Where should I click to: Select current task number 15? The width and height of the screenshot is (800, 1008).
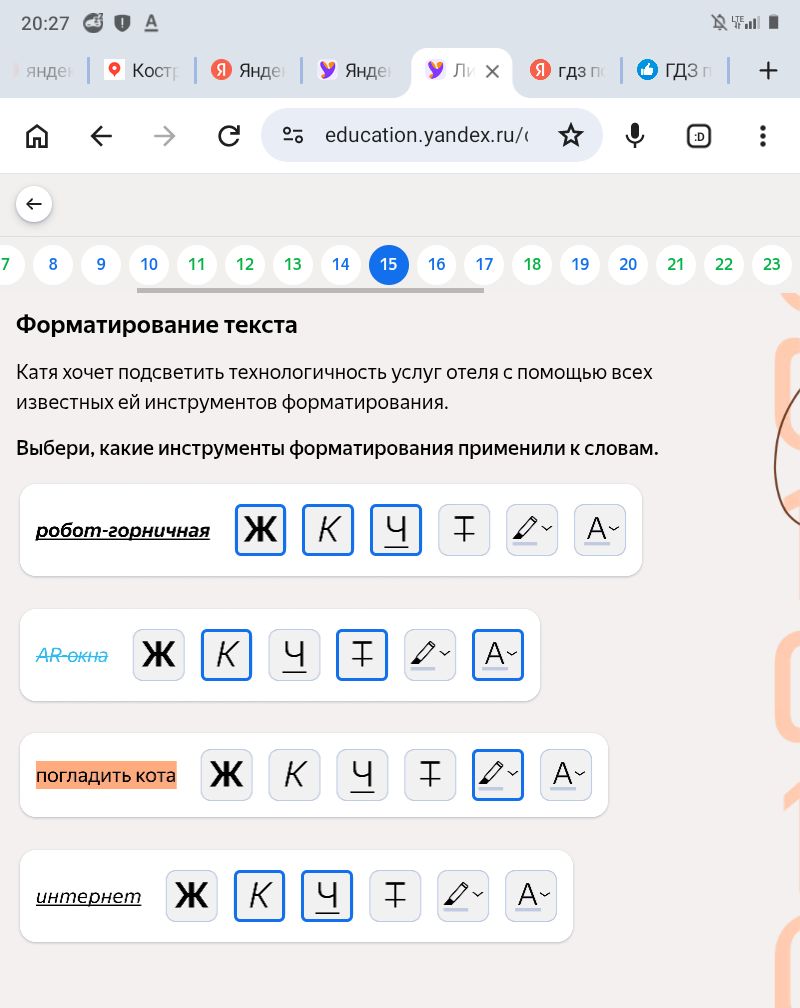(388, 264)
